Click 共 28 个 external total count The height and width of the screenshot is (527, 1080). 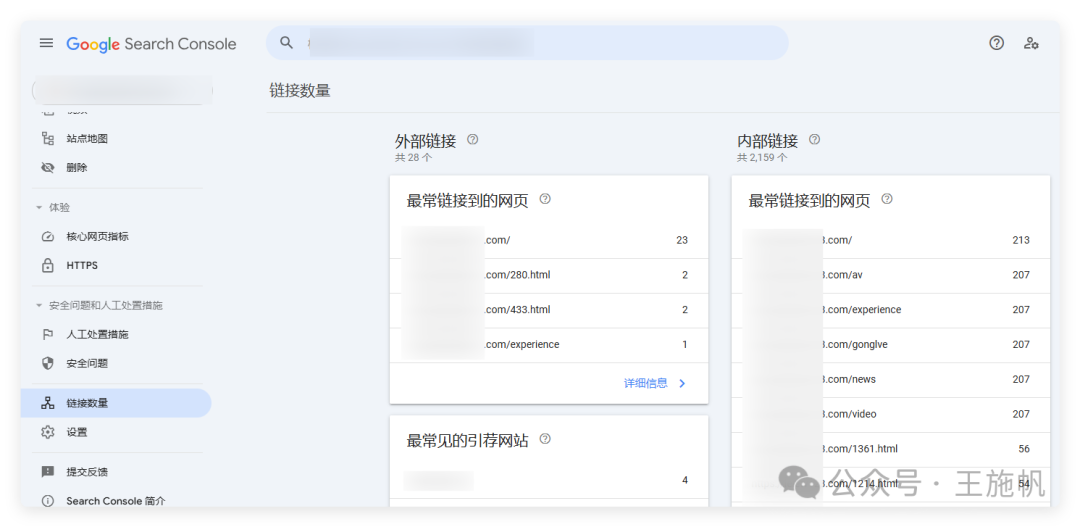coord(414,158)
